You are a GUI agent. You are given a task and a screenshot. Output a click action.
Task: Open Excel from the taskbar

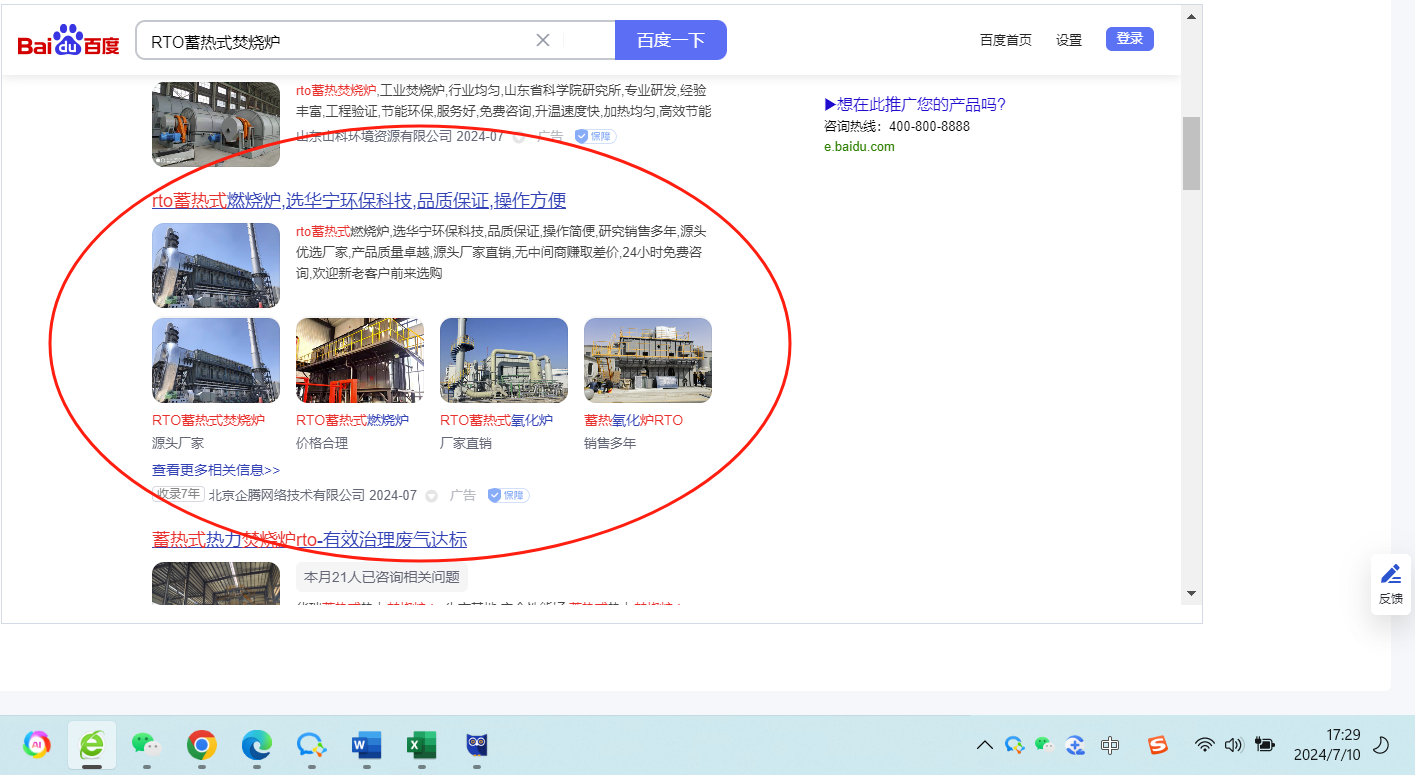pyautogui.click(x=421, y=745)
